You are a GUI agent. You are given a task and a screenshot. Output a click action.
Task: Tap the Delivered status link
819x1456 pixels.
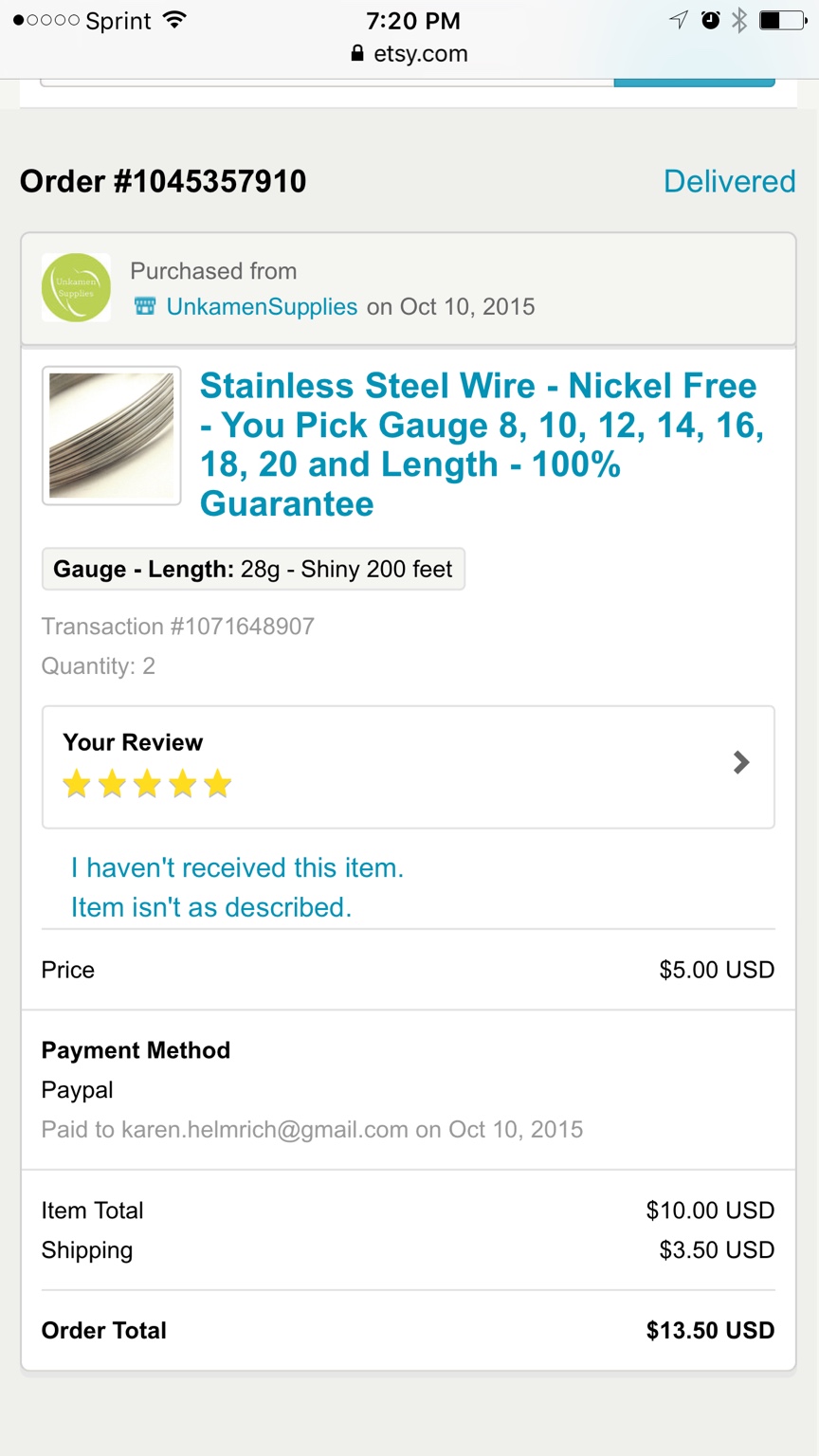point(729,181)
